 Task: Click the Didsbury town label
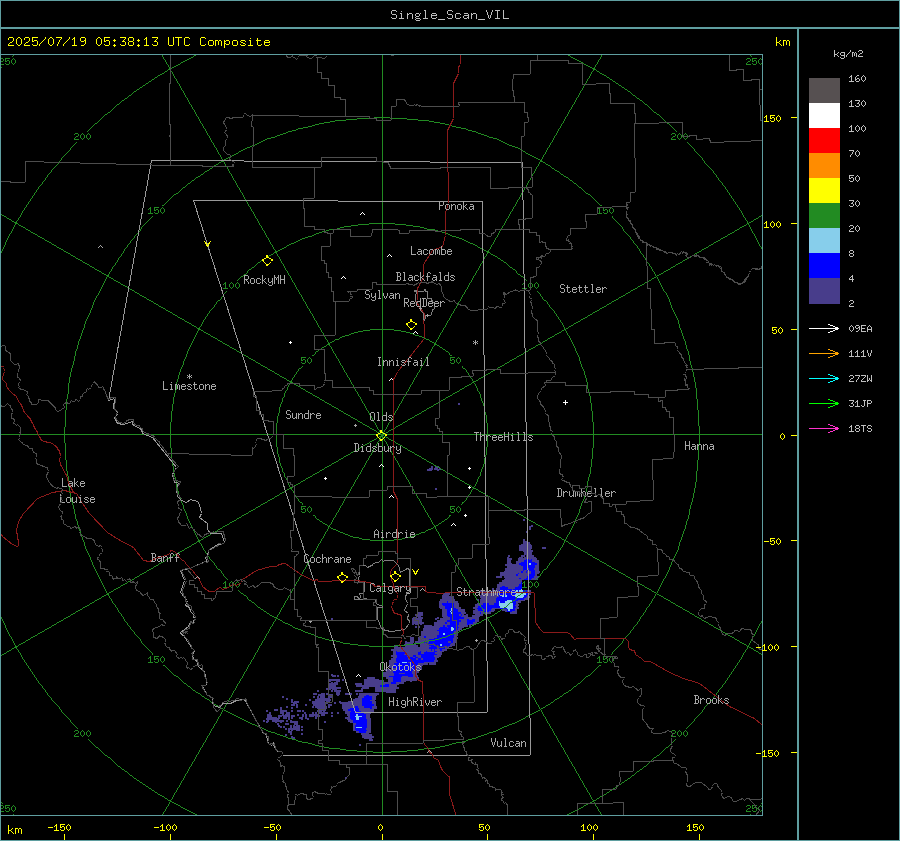377,448
